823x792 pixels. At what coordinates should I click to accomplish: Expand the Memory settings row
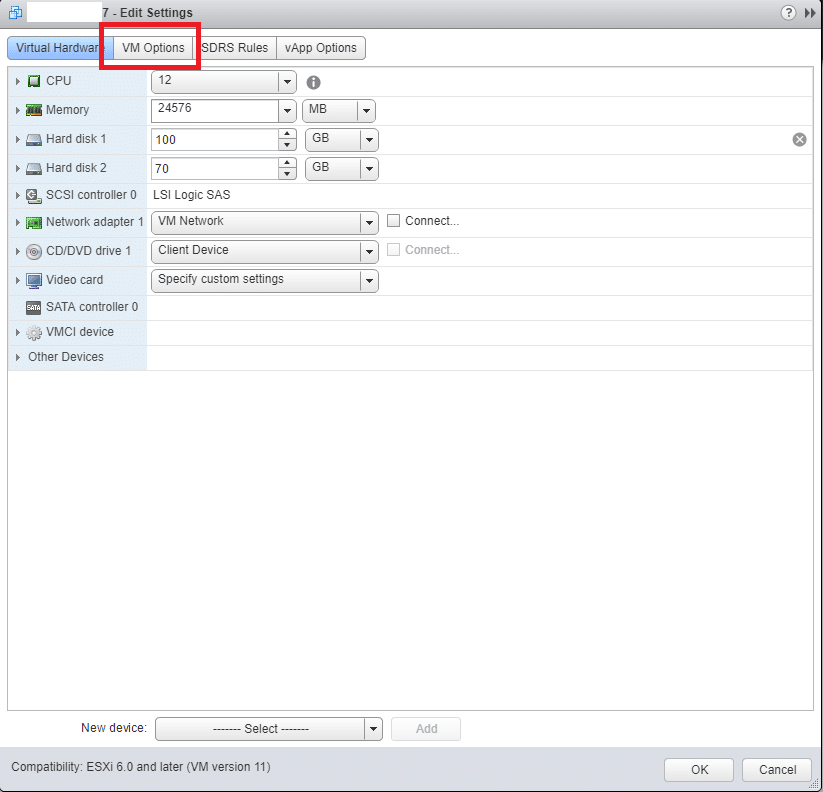17,110
